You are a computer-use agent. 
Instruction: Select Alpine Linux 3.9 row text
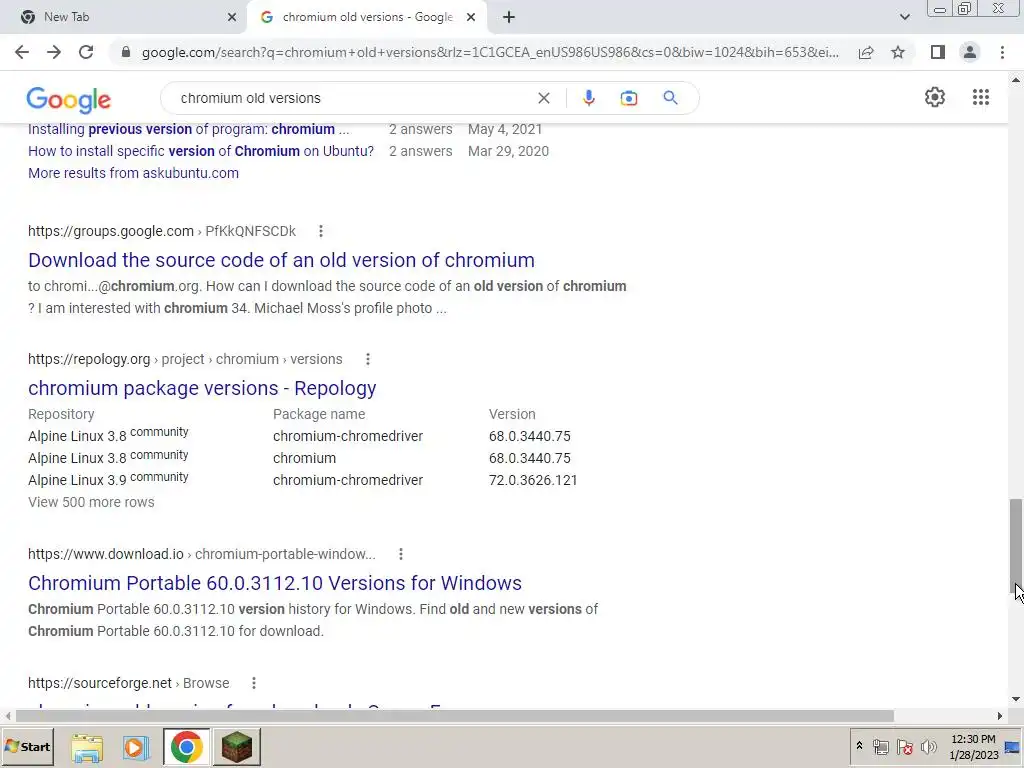pyautogui.click(x=108, y=479)
